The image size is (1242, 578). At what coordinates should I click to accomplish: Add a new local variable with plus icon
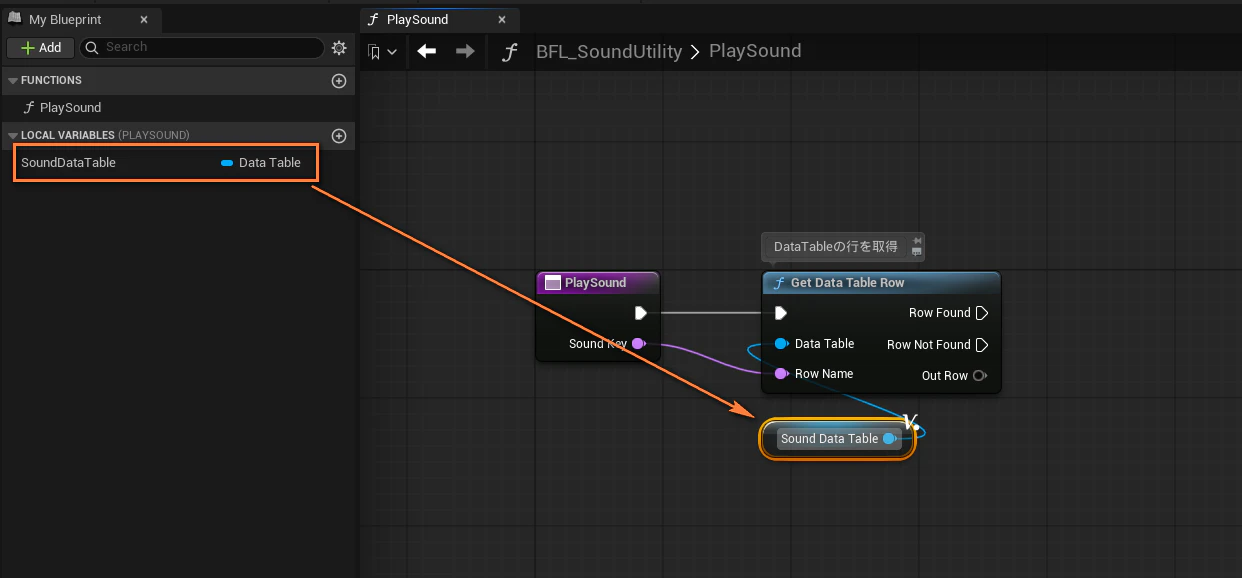tap(339, 135)
